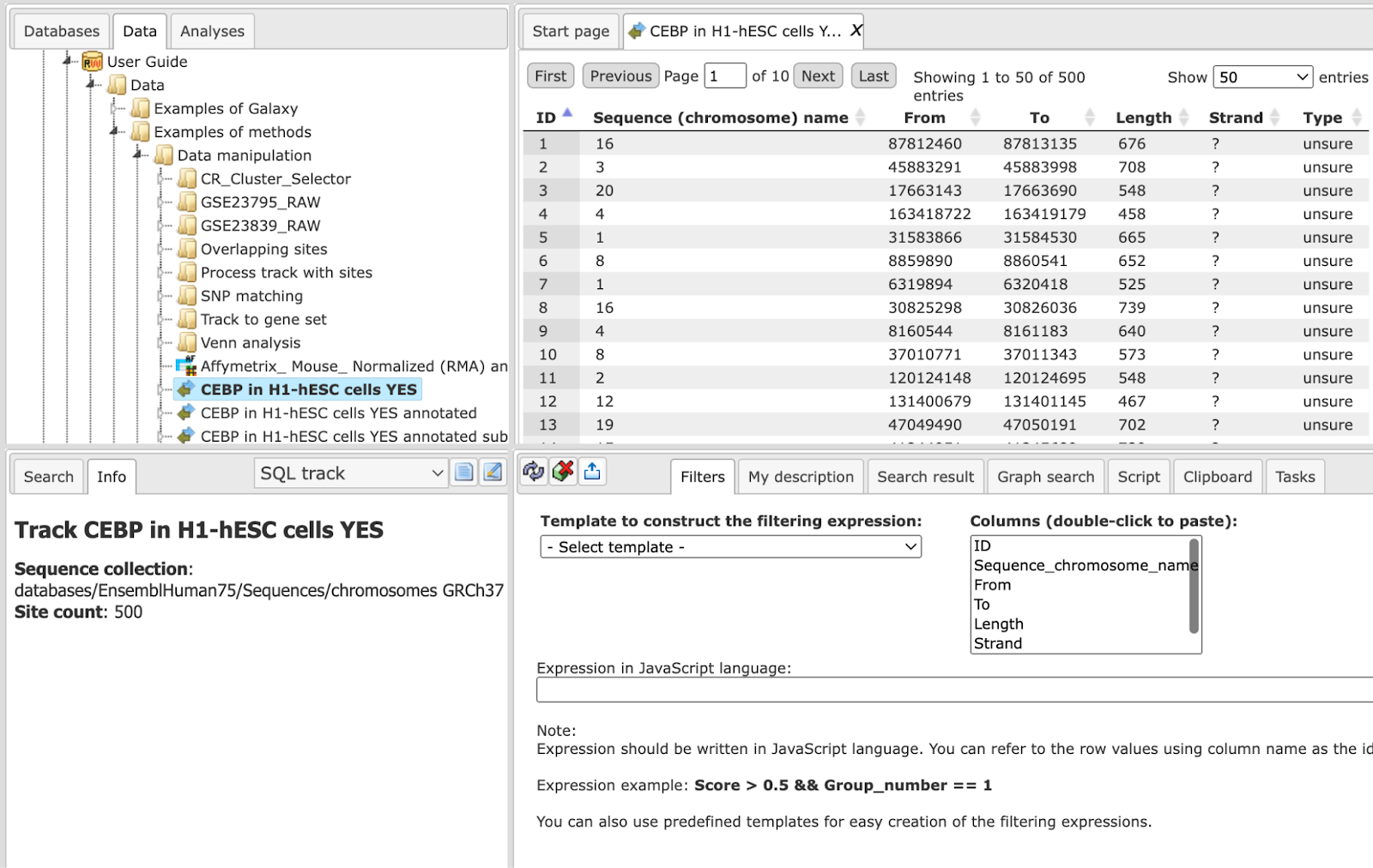1373x868 pixels.
Task: Click the export upload arrow icon
Action: click(592, 471)
